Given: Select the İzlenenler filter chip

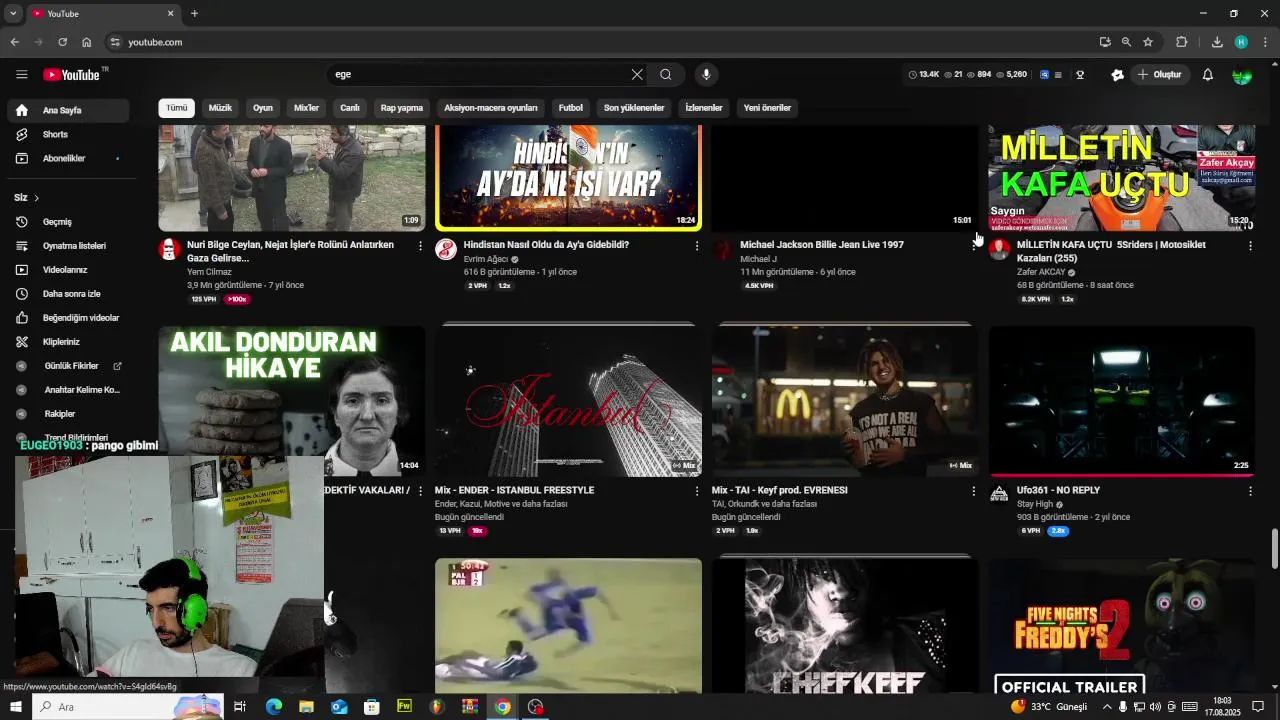Looking at the screenshot, I should tap(704, 108).
